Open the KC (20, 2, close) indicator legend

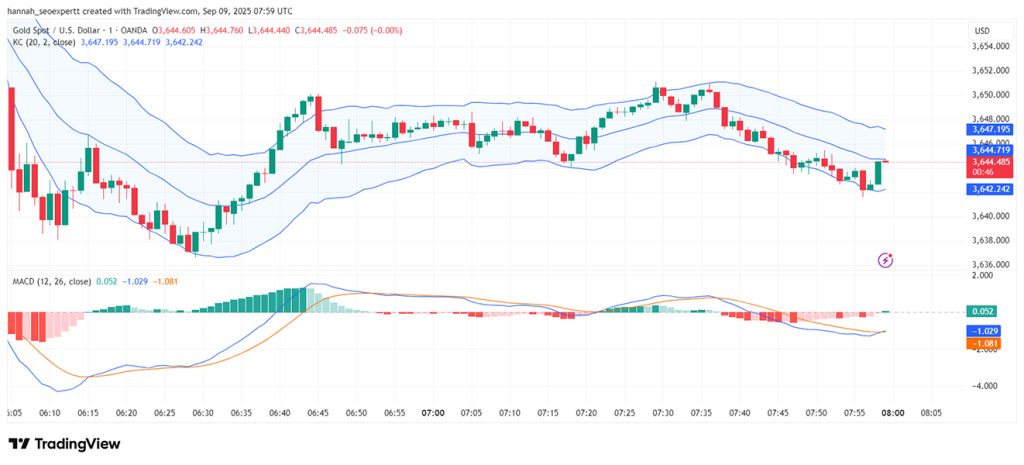point(44,42)
